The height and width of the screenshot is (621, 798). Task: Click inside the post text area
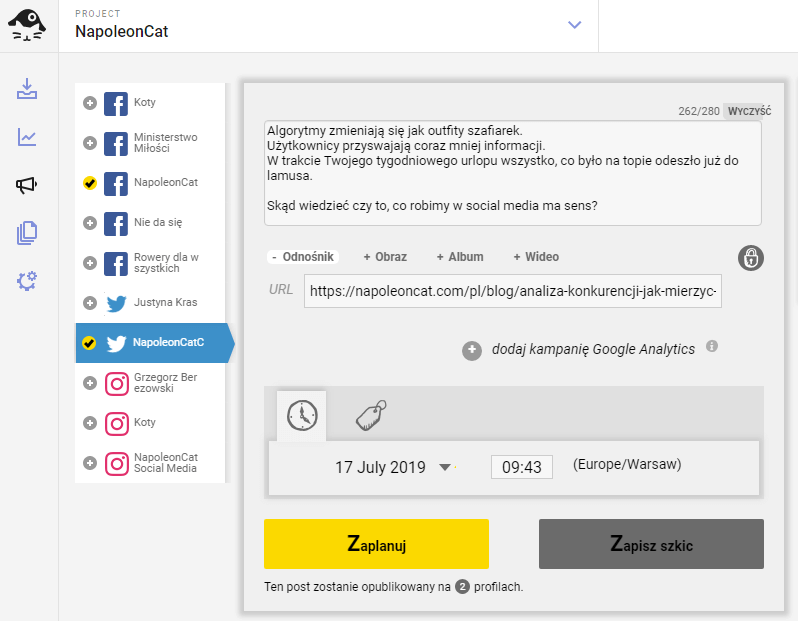pyautogui.click(x=512, y=173)
